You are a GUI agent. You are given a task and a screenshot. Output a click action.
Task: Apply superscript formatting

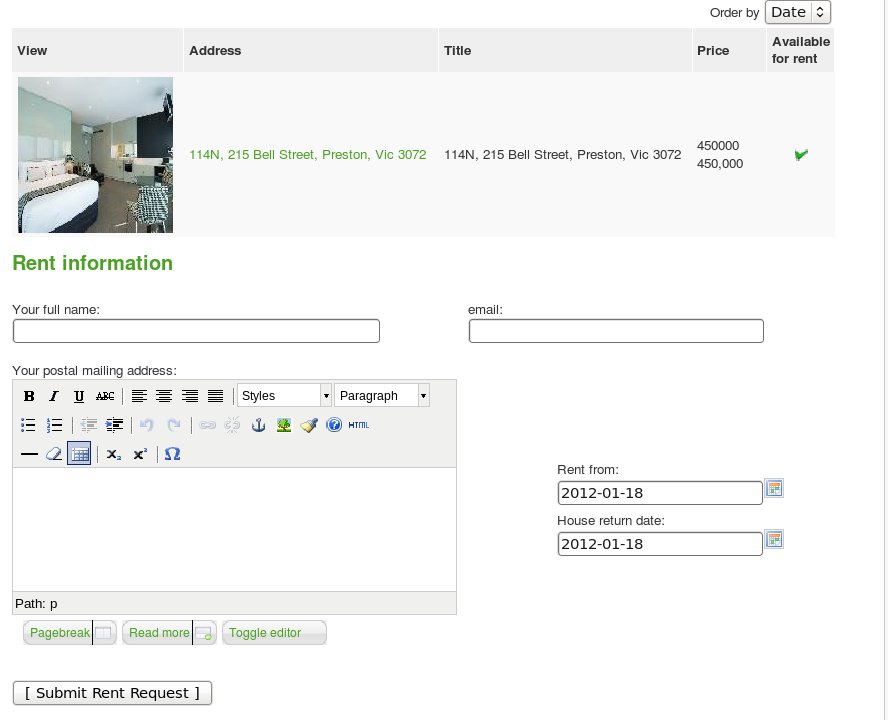point(140,454)
